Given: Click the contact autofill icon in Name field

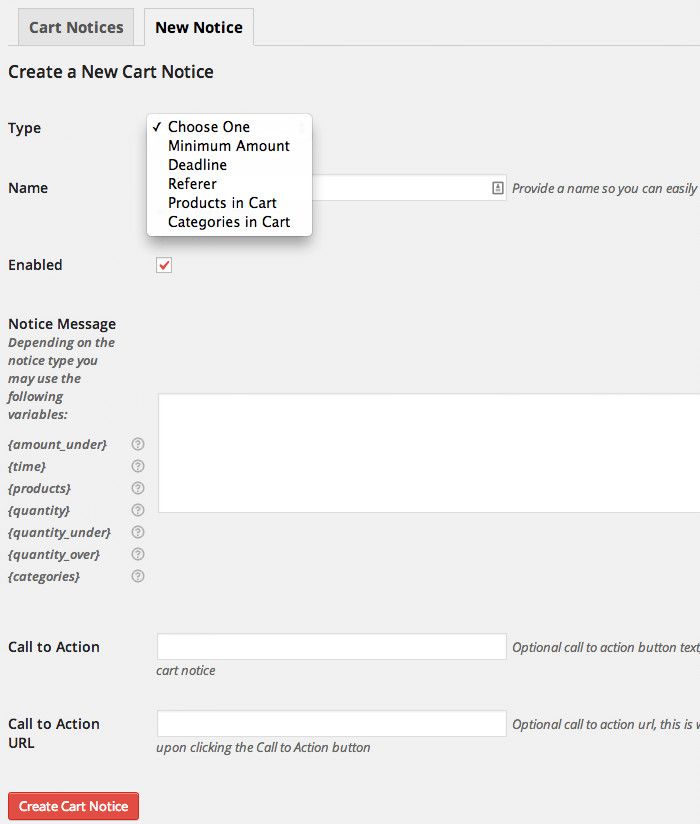Looking at the screenshot, I should click(497, 188).
